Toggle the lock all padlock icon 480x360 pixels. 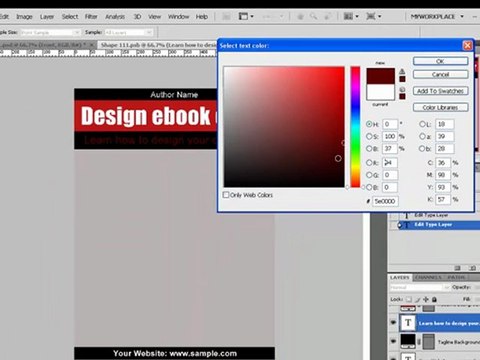click(x=434, y=299)
